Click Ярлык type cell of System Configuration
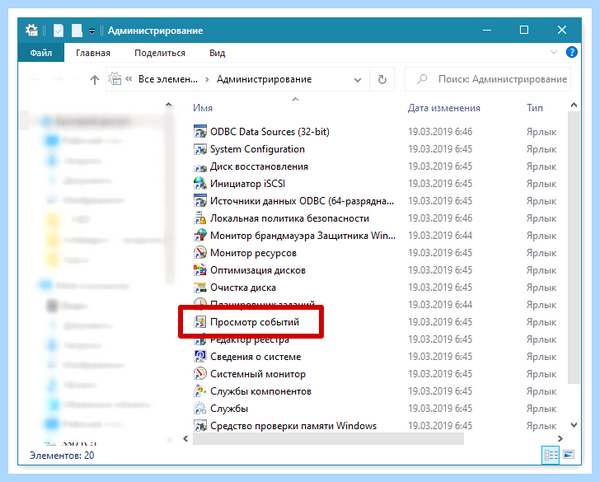Screen dimensions: 600x482 (x=541, y=149)
